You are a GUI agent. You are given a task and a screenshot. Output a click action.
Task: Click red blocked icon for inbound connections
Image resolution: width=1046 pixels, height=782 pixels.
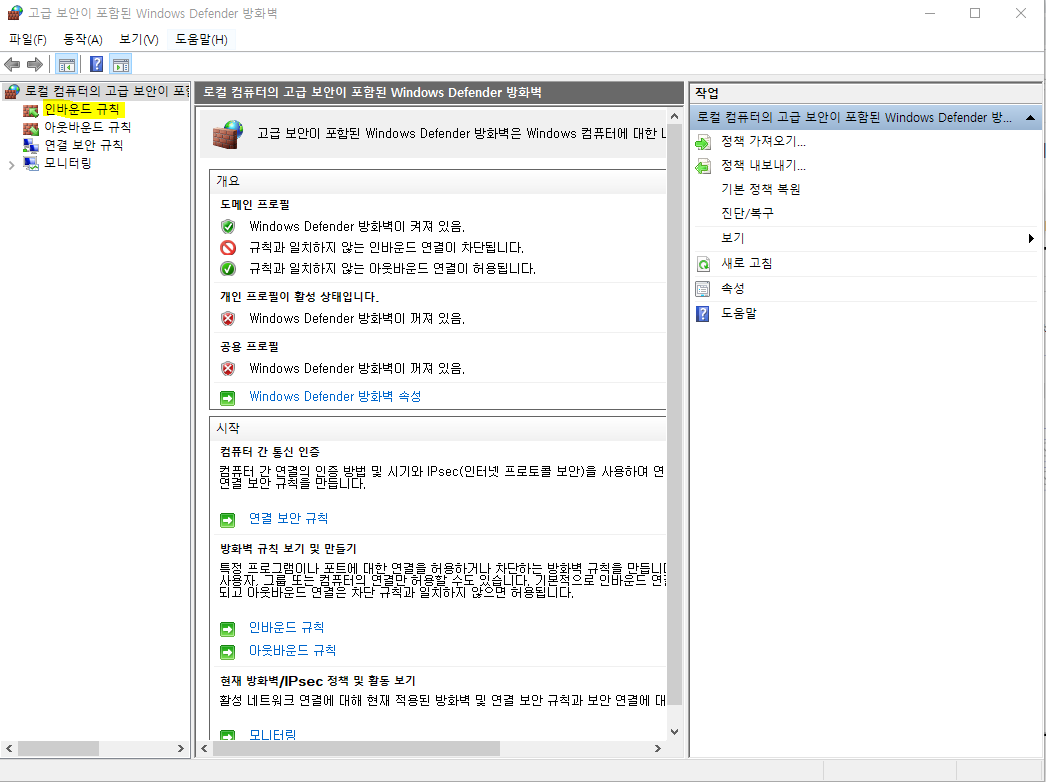[228, 248]
